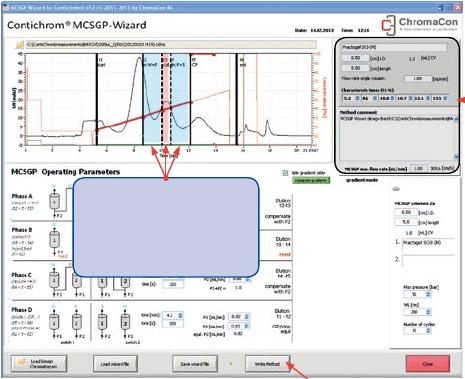Click the green compute gradient button
The image size is (465, 379).
pos(311,180)
